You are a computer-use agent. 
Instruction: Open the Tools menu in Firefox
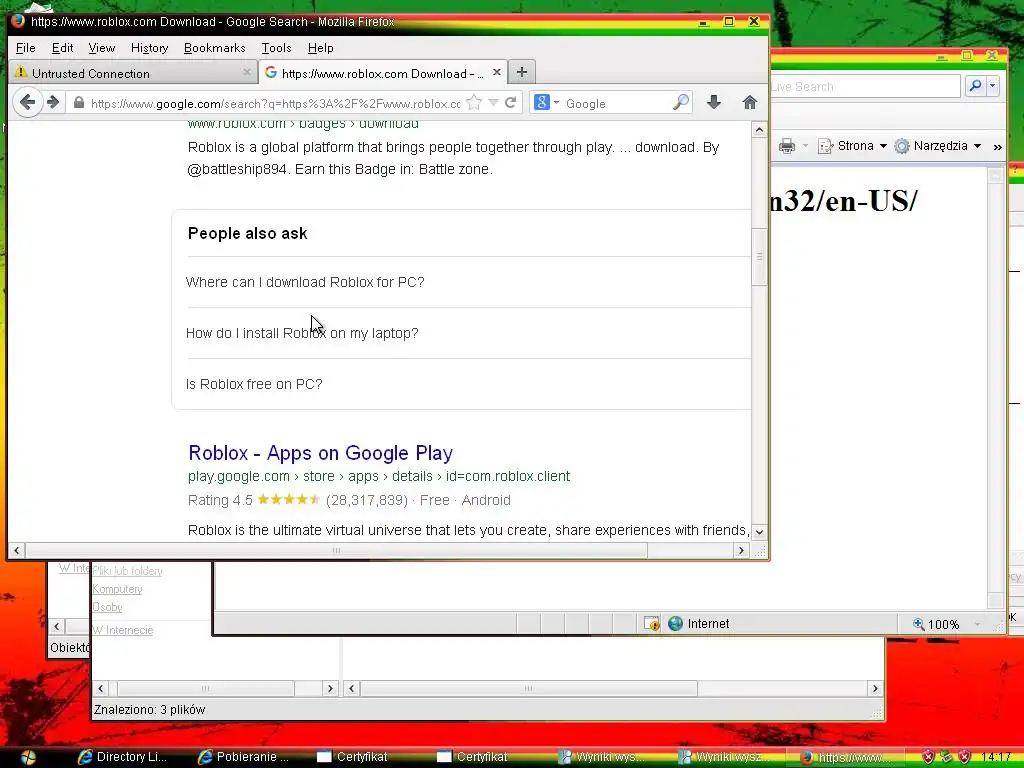click(276, 48)
